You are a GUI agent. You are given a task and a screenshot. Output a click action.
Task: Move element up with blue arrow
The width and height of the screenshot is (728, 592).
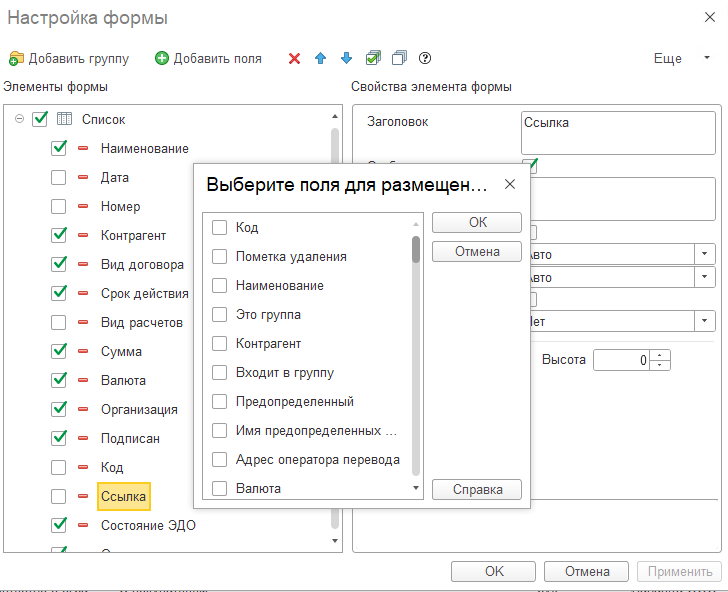[320, 58]
